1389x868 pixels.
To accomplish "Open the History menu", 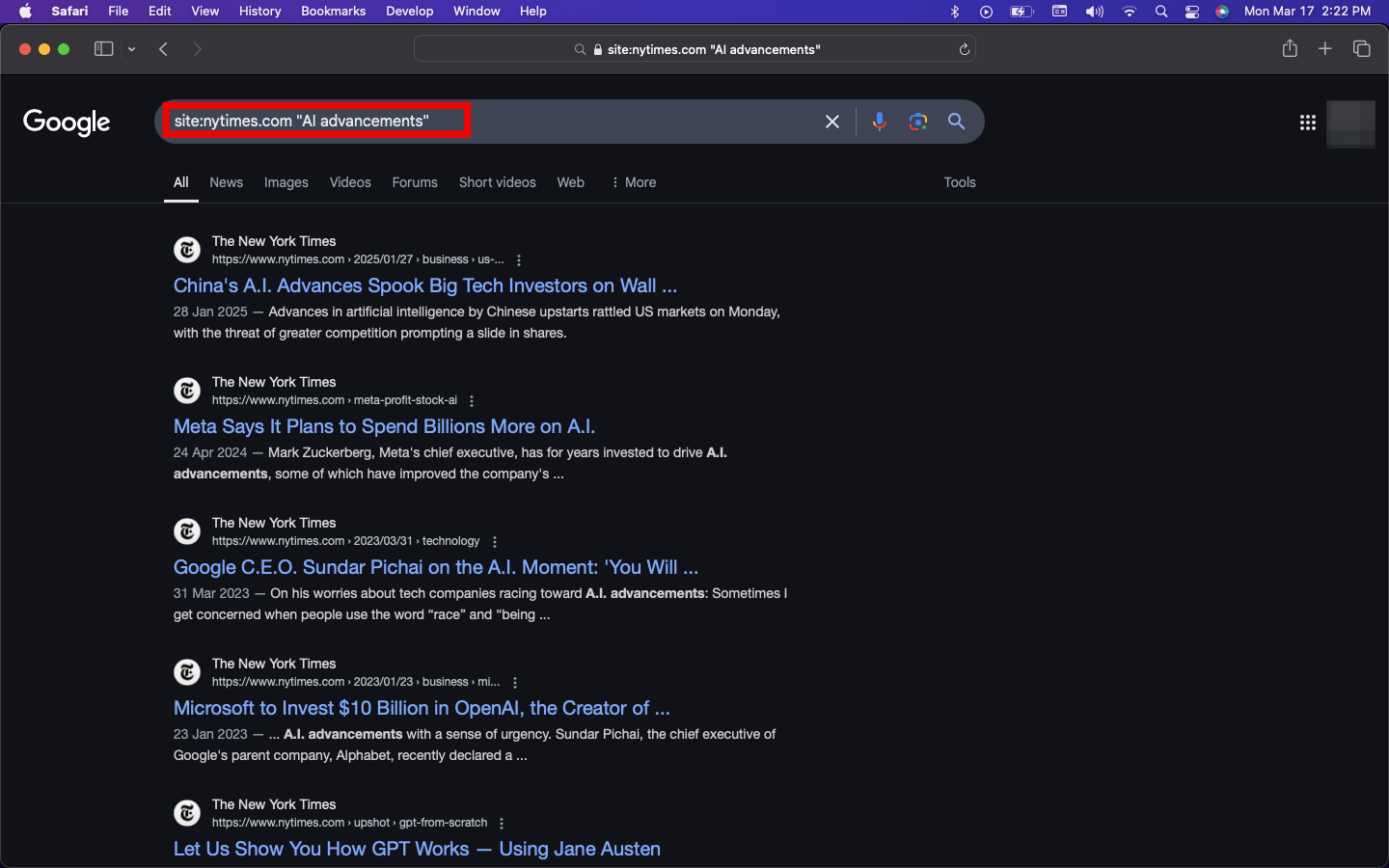I will [x=259, y=11].
